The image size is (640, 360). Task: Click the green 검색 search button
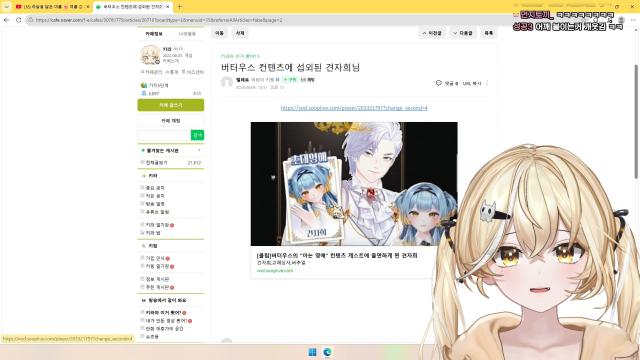197,135
